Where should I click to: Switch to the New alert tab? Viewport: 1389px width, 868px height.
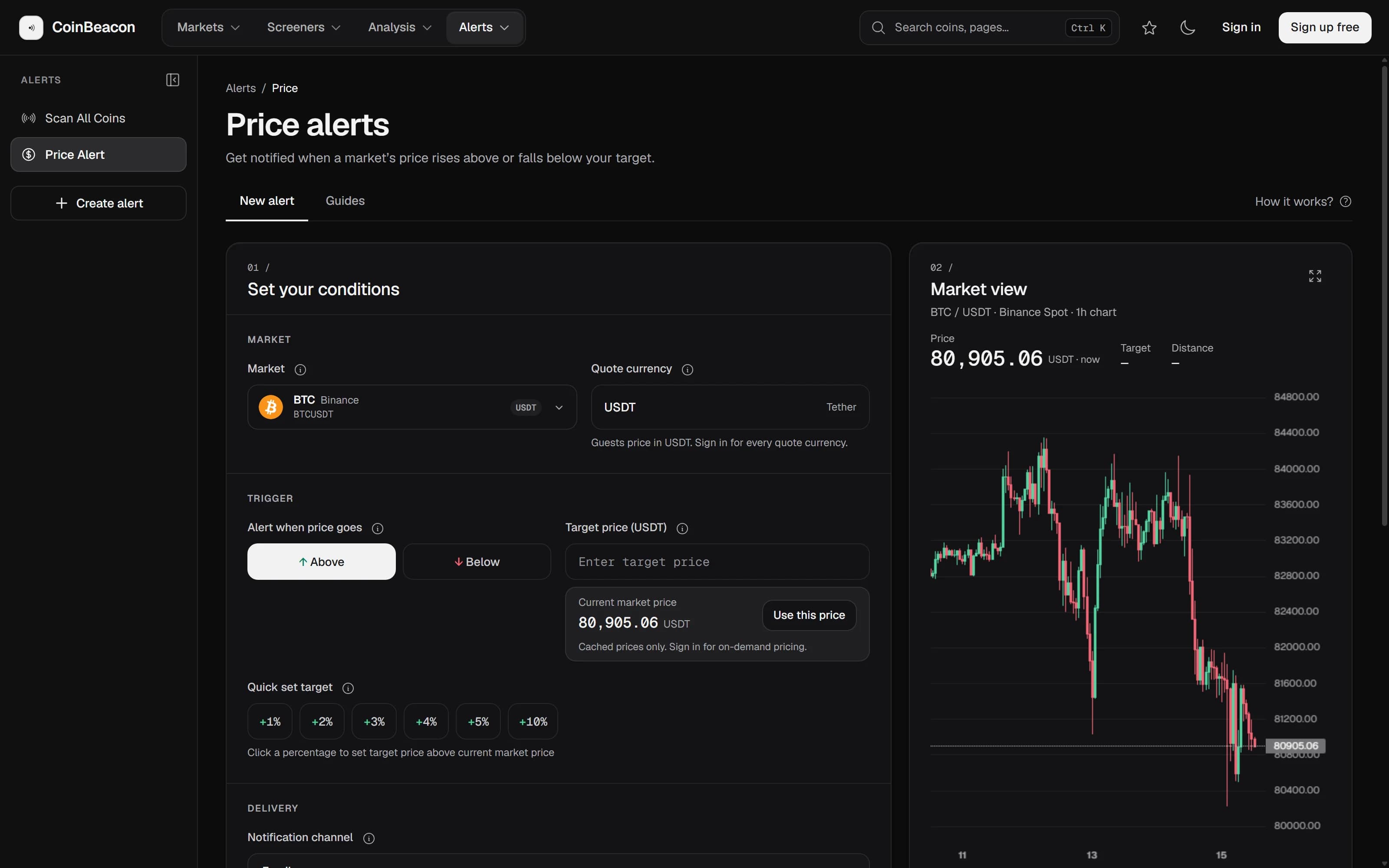point(267,201)
